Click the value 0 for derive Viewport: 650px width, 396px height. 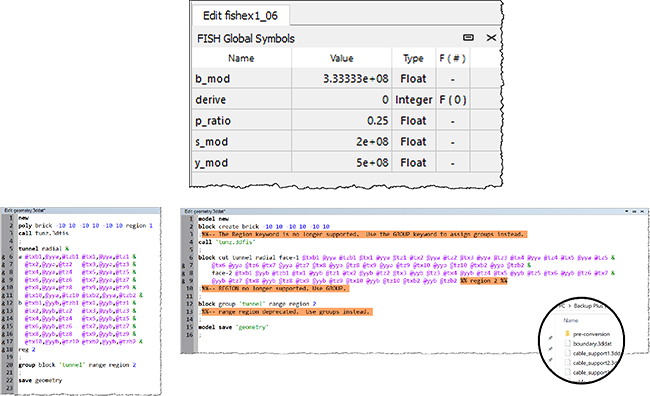pos(386,100)
